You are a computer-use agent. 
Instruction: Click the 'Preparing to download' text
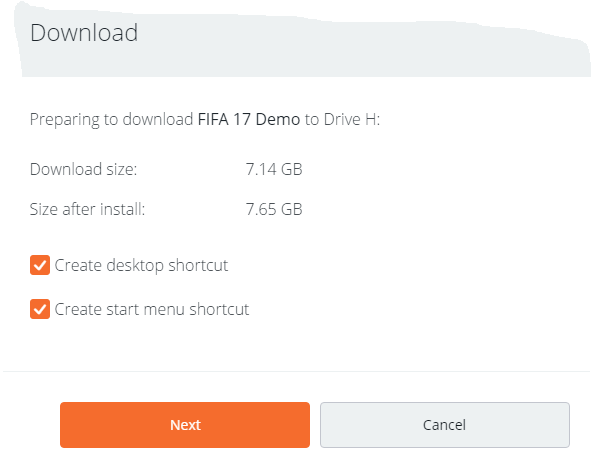point(112,120)
